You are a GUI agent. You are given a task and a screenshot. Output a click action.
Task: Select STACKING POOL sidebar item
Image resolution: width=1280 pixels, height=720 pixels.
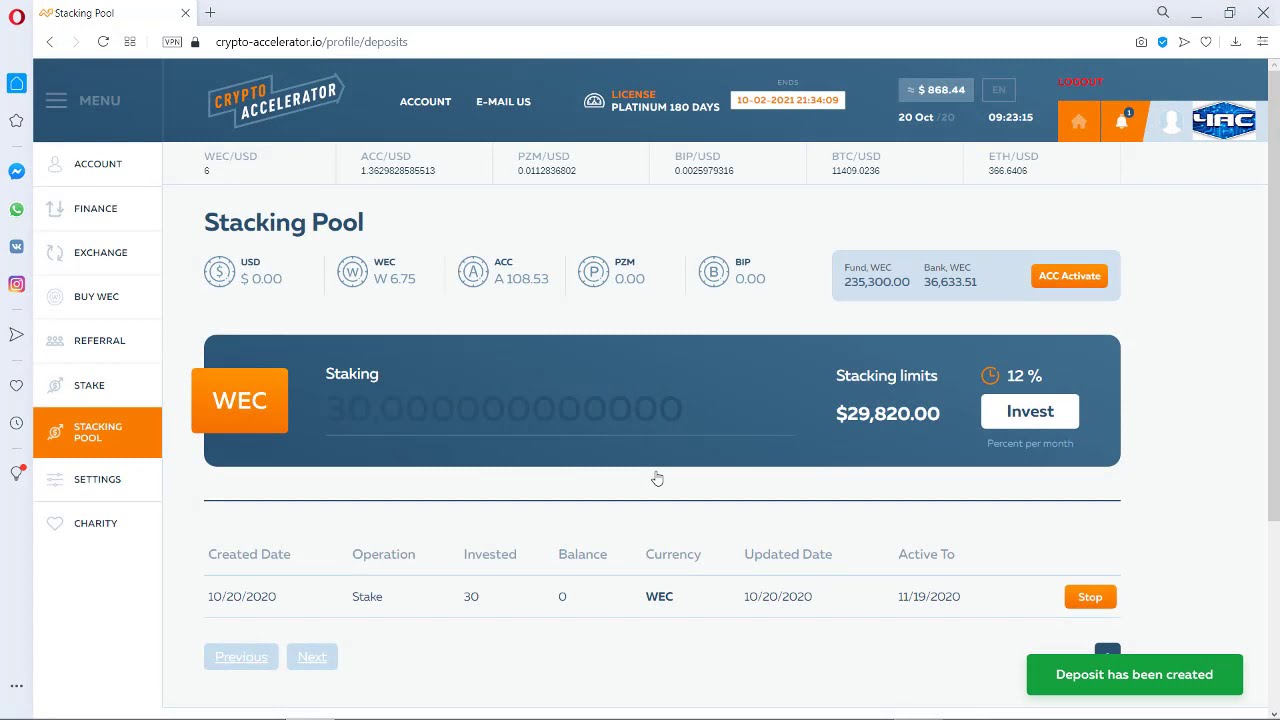(97, 432)
